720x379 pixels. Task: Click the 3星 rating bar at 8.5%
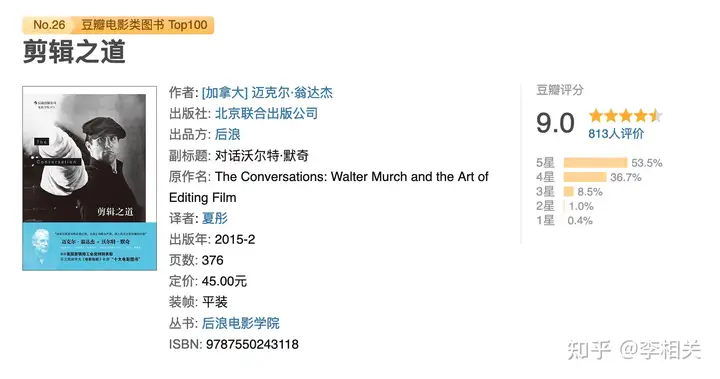tap(569, 192)
